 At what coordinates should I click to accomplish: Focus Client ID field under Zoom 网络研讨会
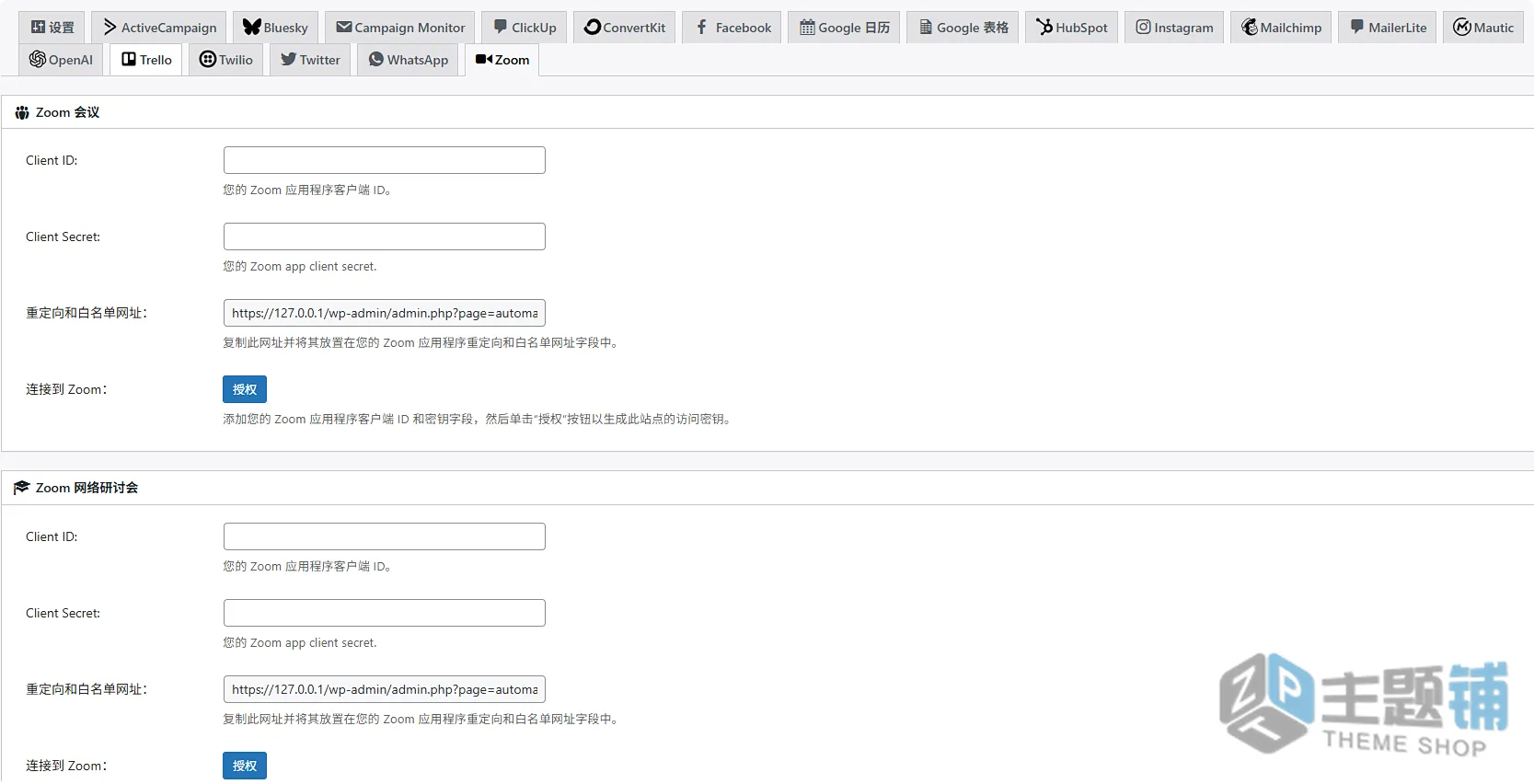click(385, 536)
